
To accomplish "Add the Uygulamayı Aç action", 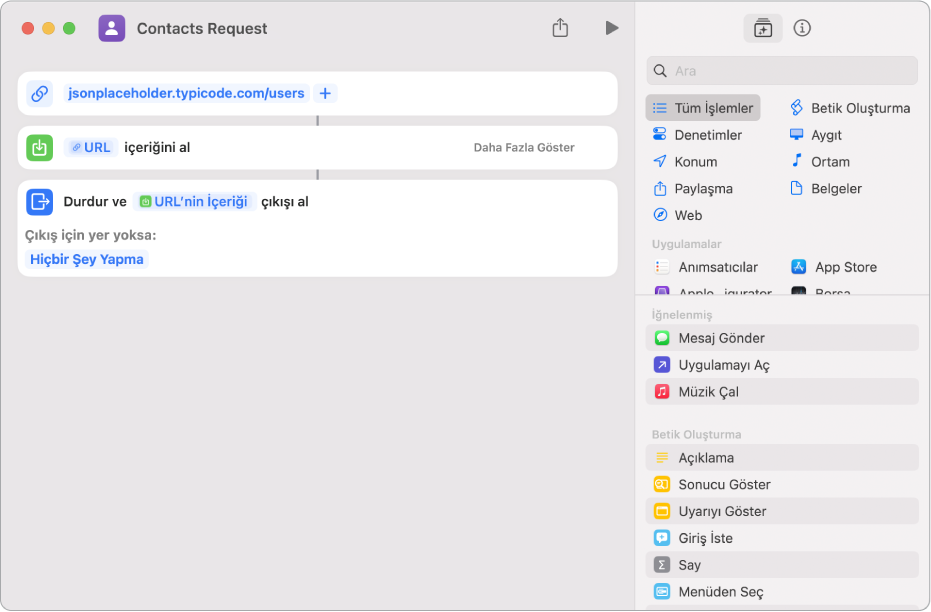I will [781, 364].
